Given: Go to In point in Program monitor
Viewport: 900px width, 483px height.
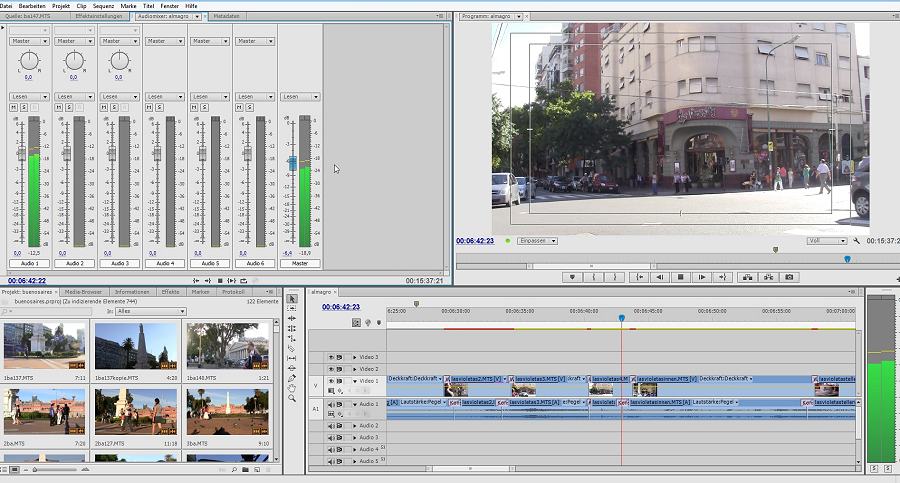Looking at the screenshot, I should pyautogui.click(x=639, y=277).
